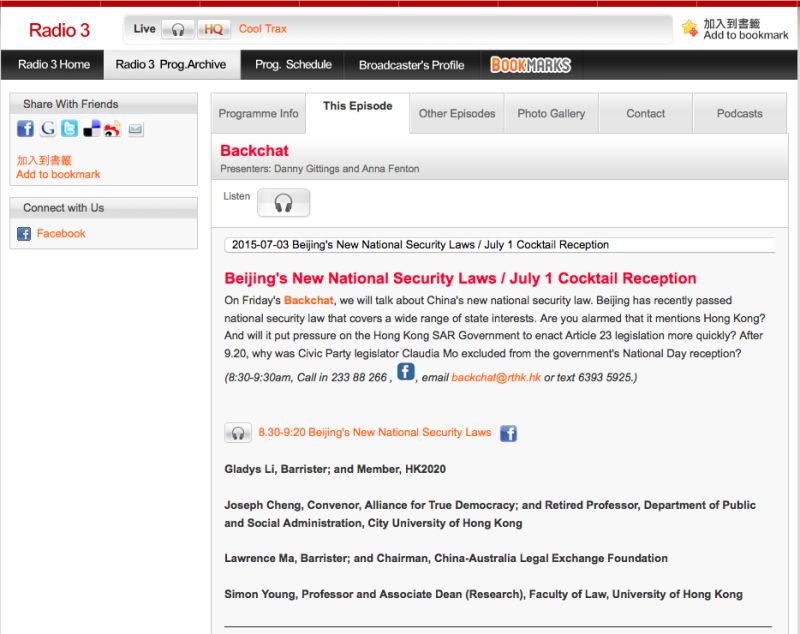Open the backchat@rthk.hk email link
Image resolution: width=800 pixels, height=634 pixels.
pos(495,378)
